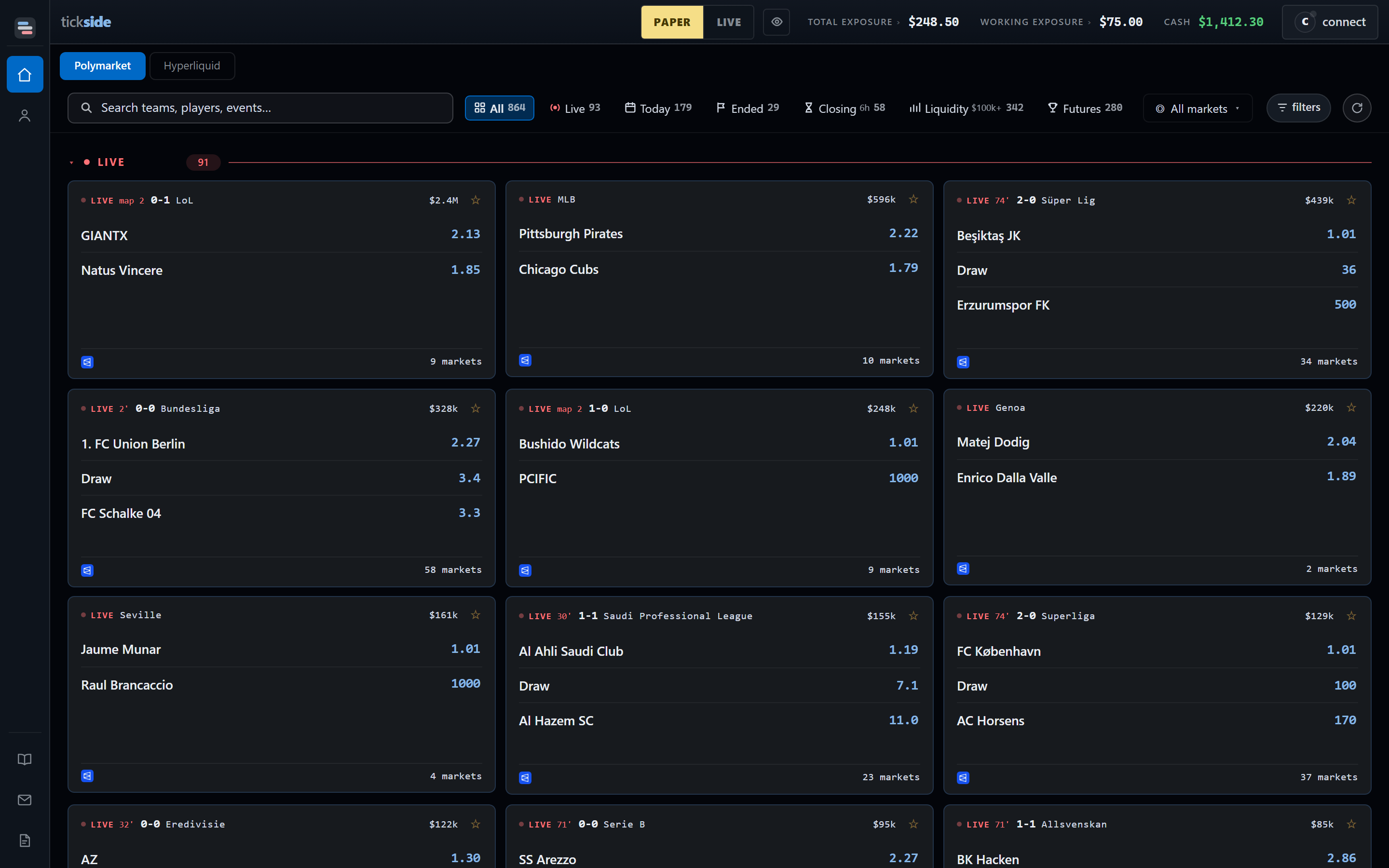
Task: Switch to PAPER trading mode
Action: (x=672, y=22)
